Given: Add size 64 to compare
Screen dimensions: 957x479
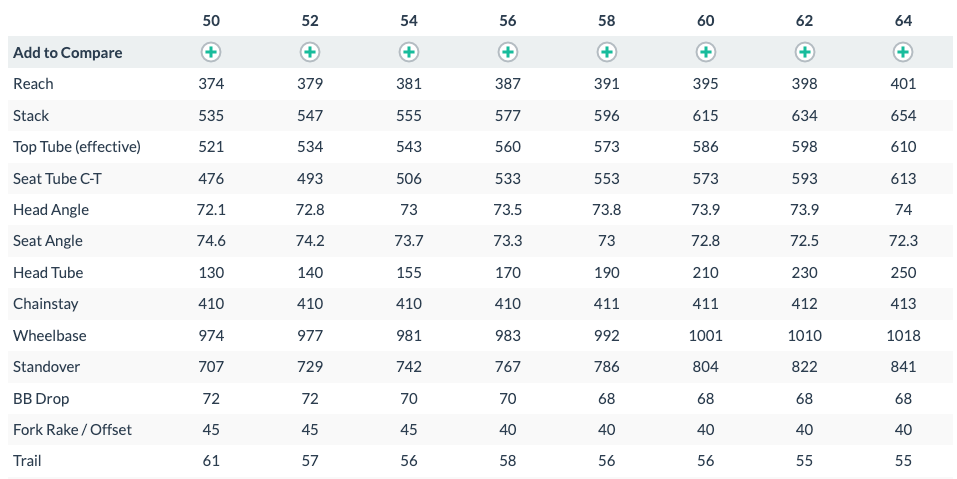Looking at the screenshot, I should (x=903, y=52).
